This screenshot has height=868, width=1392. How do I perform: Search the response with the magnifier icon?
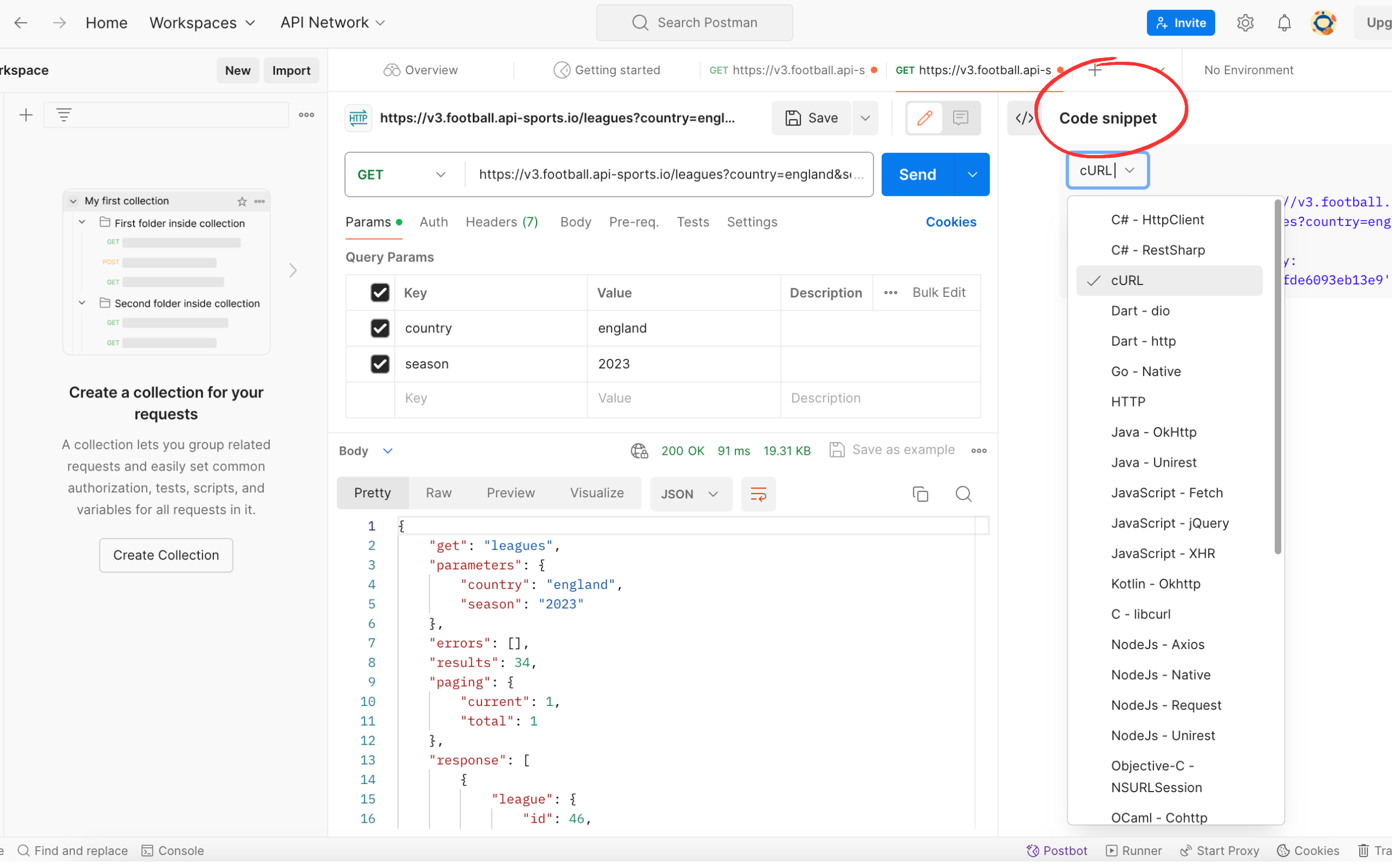pos(963,494)
